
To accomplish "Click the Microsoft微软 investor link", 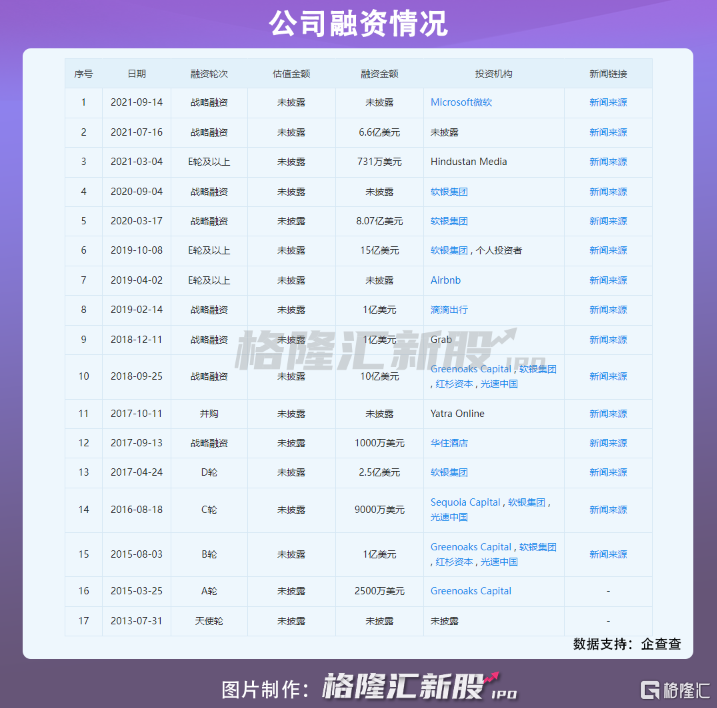I will (x=461, y=102).
